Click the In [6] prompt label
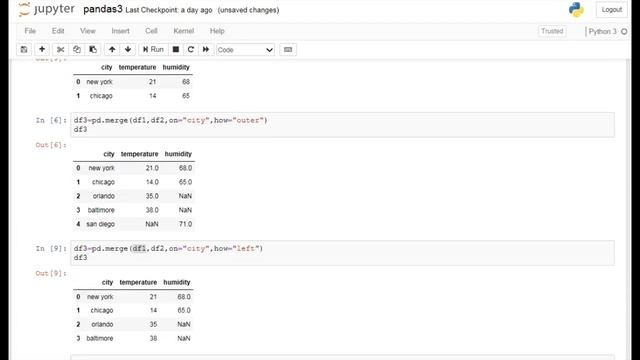 pyautogui.click(x=51, y=120)
